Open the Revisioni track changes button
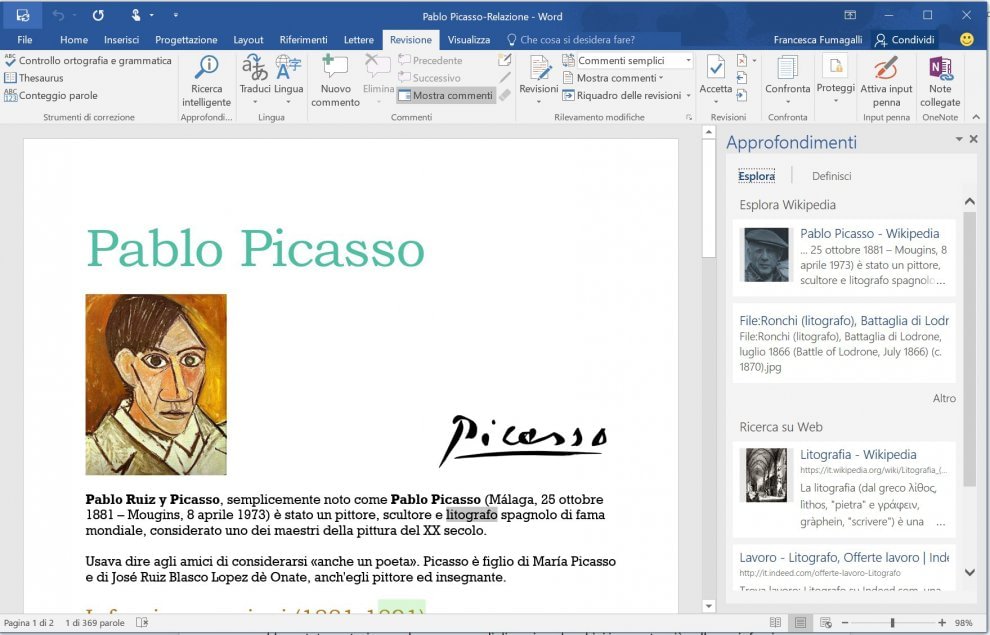This screenshot has height=635, width=990. coord(539,80)
